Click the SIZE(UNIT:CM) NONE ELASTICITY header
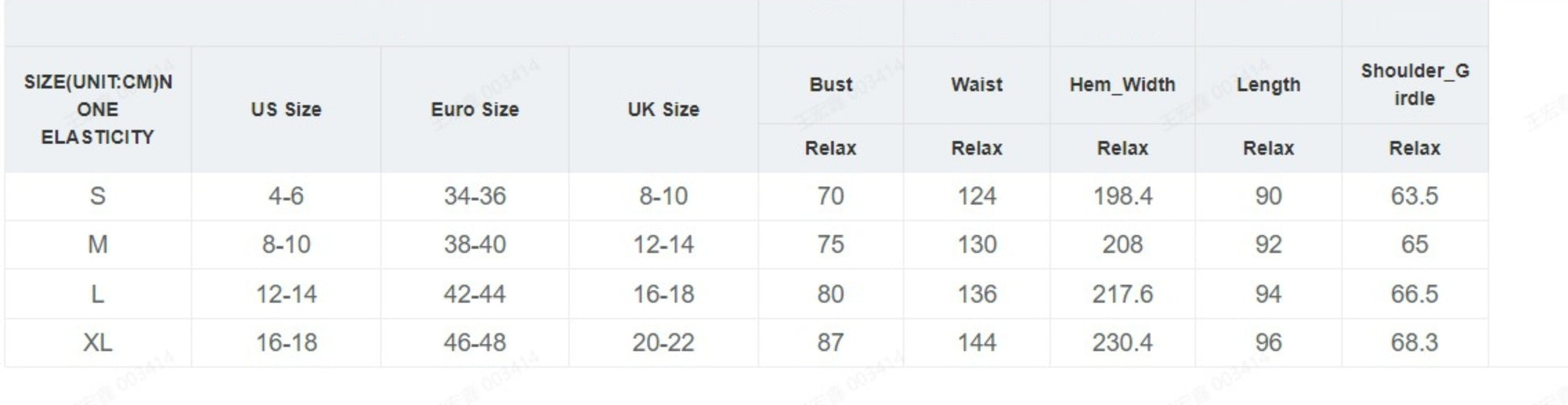Screen dimensions: 1568x405 97,110
